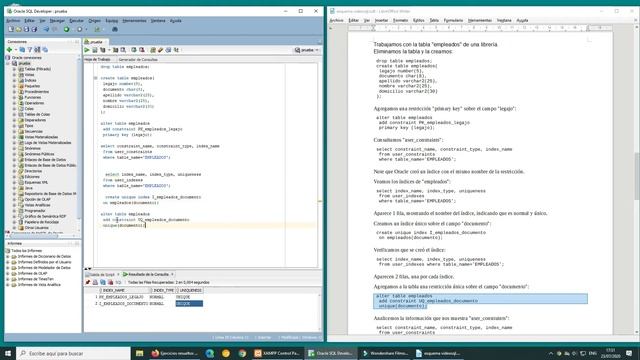Click the Windows Start button
This screenshot has width=640, height=360.
[8, 353]
